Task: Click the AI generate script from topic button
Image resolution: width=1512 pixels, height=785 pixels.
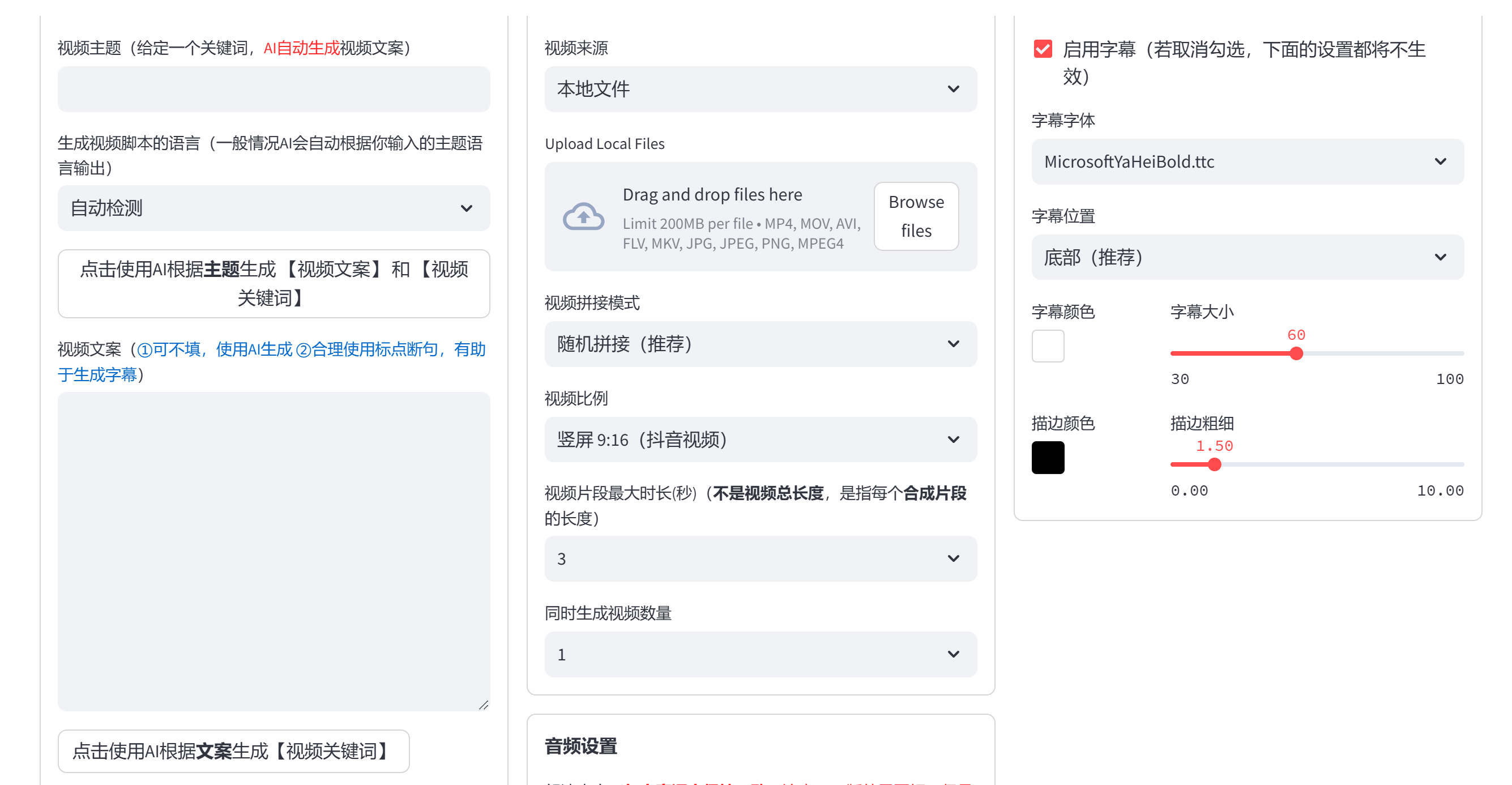Action: click(x=274, y=284)
